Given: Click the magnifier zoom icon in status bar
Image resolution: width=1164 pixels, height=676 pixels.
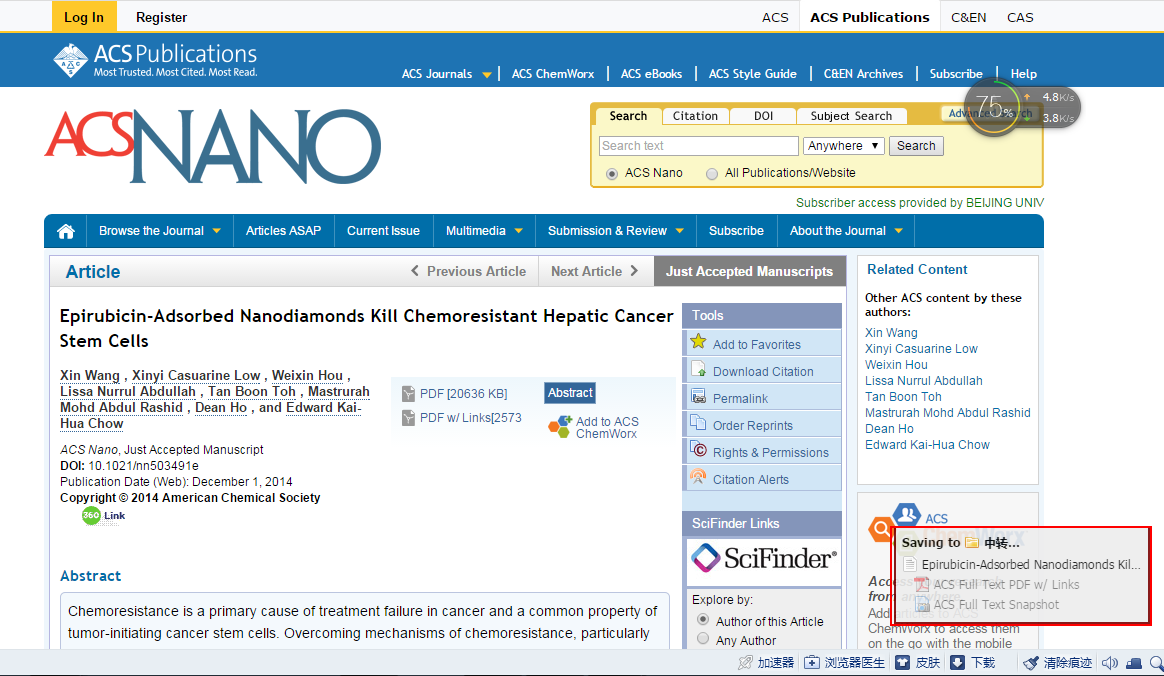Looking at the screenshot, I should [1157, 663].
